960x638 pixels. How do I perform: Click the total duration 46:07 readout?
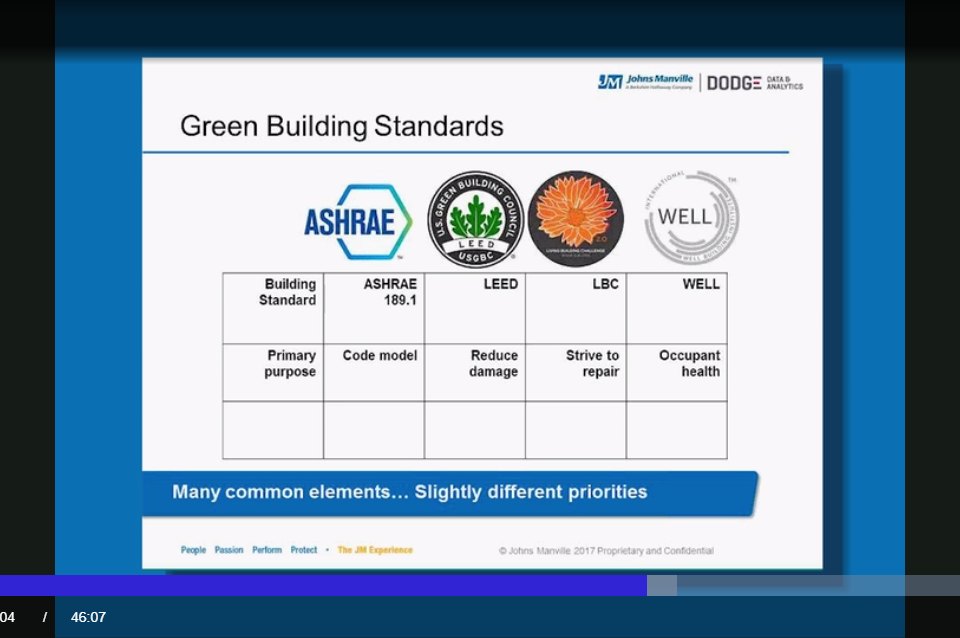click(88, 617)
